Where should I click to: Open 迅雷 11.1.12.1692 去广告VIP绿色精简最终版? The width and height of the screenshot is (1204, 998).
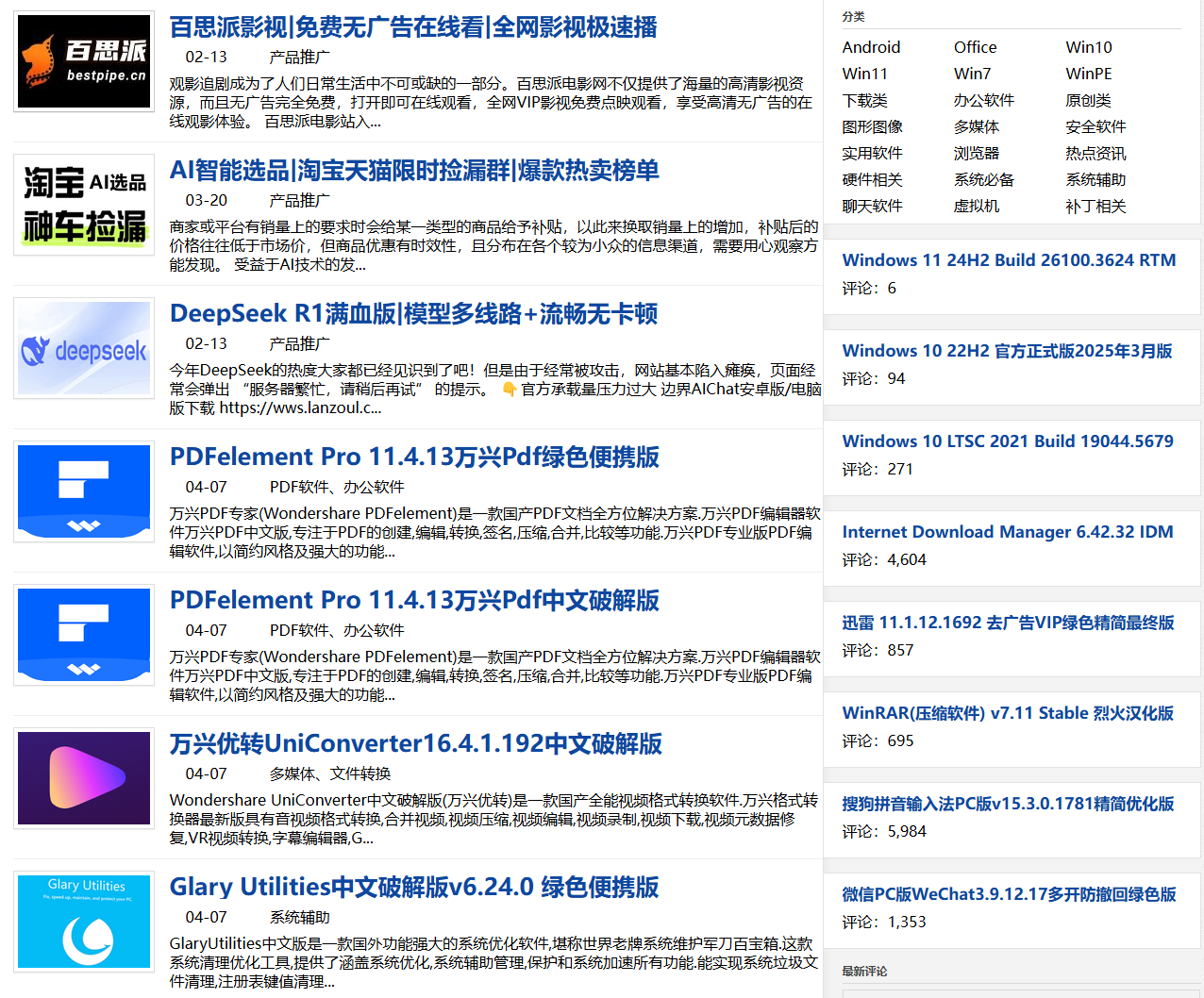[x=1008, y=623]
